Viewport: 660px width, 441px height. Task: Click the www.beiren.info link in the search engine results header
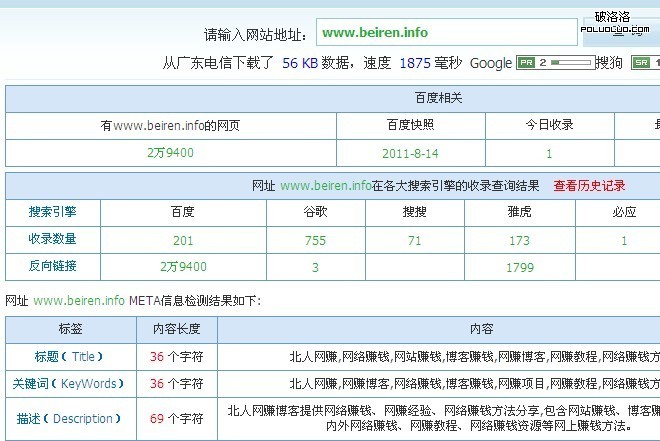click(326, 186)
